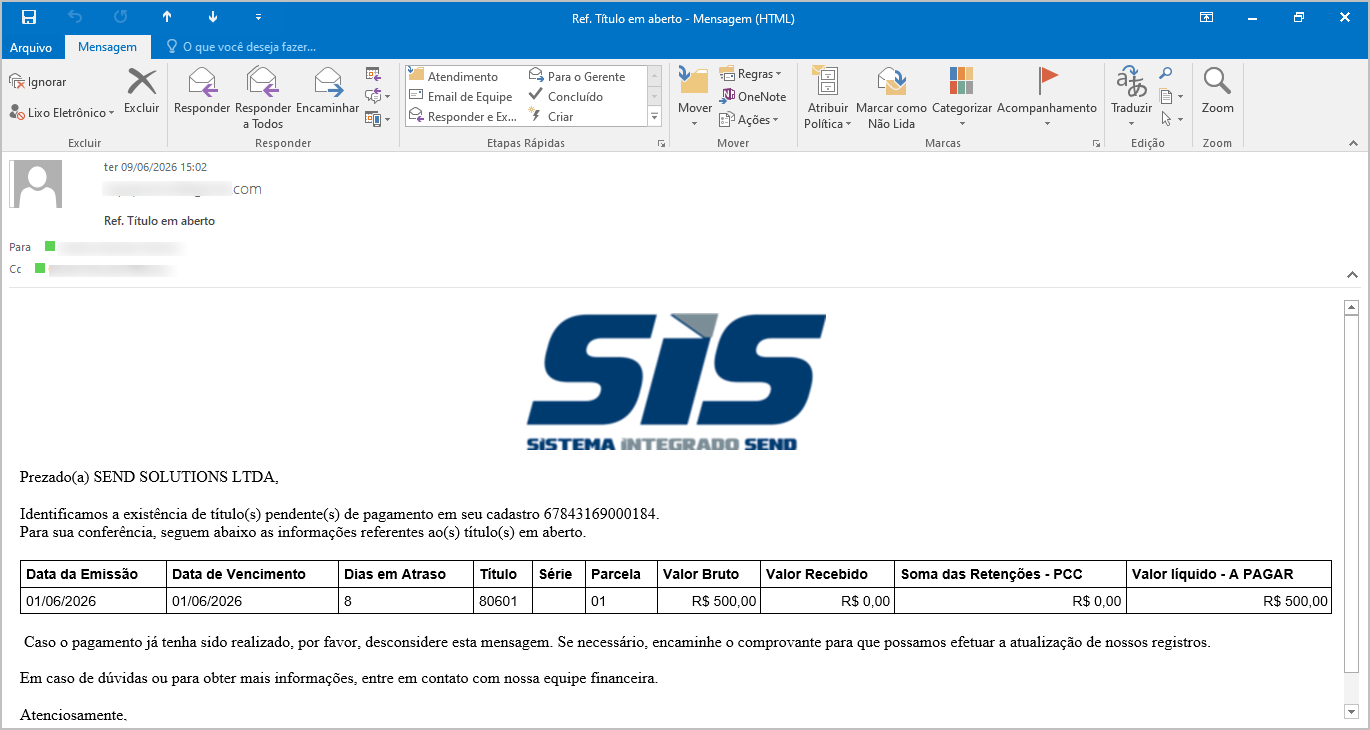Go to previous item with up arrow
The width and height of the screenshot is (1370, 730).
[167, 17]
